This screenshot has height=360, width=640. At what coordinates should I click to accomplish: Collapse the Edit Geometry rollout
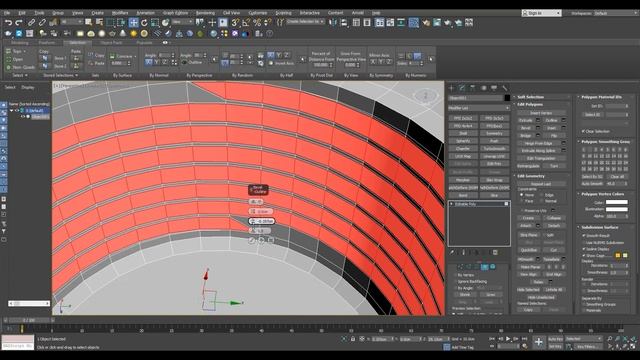pyautogui.click(x=541, y=176)
